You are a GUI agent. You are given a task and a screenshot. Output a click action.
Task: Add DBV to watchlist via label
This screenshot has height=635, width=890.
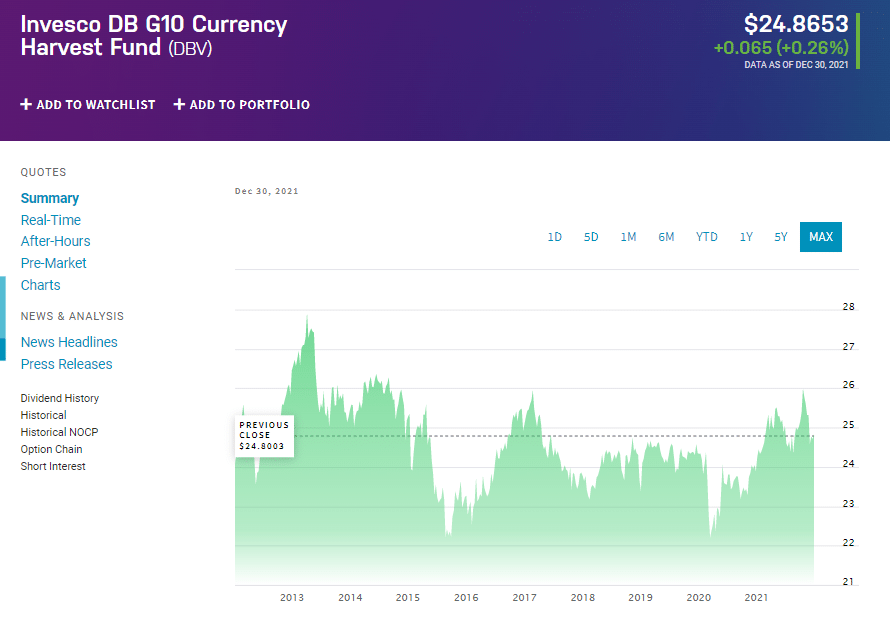96,105
